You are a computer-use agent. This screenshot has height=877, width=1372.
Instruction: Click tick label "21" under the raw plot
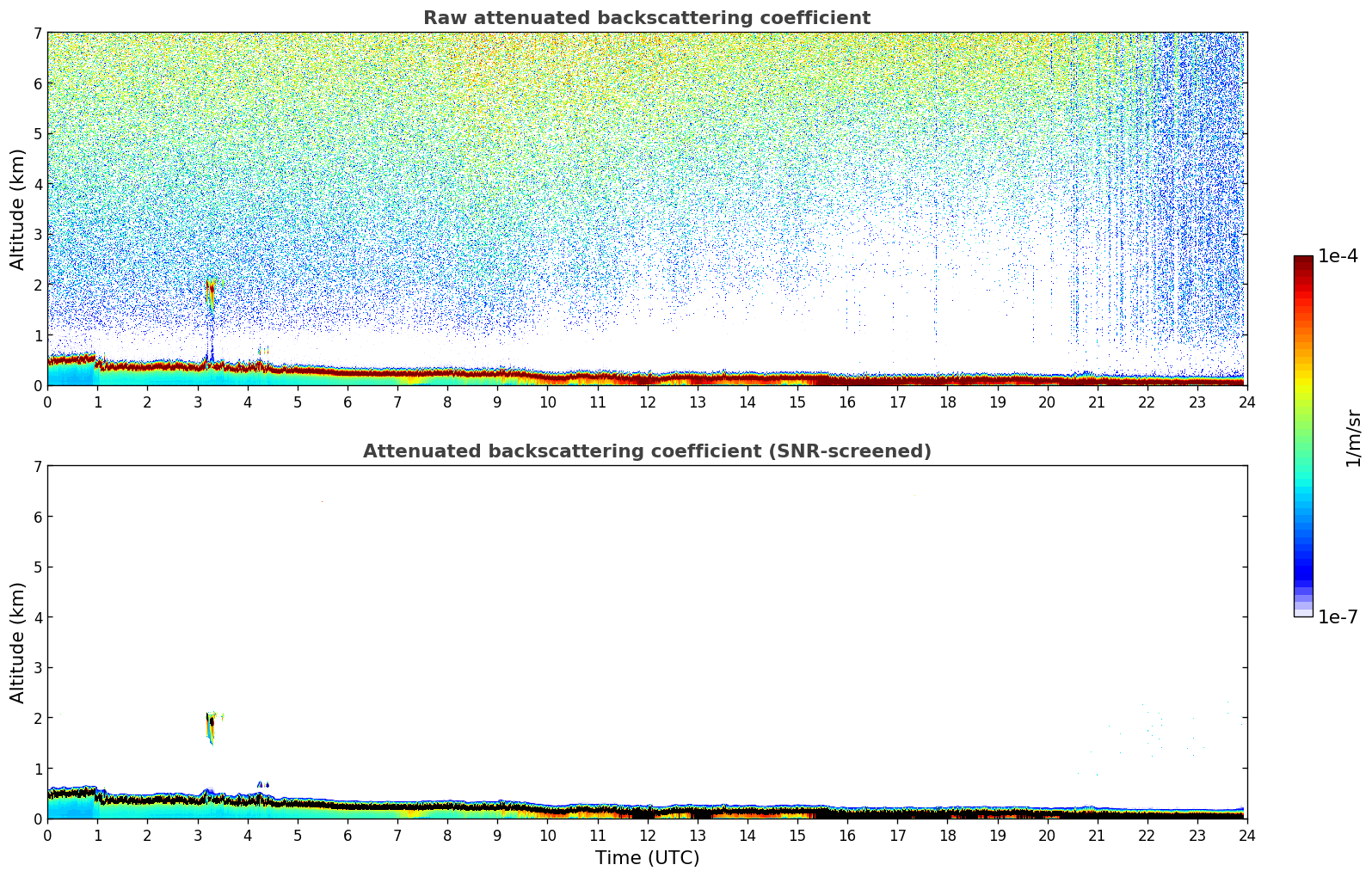(1098, 402)
